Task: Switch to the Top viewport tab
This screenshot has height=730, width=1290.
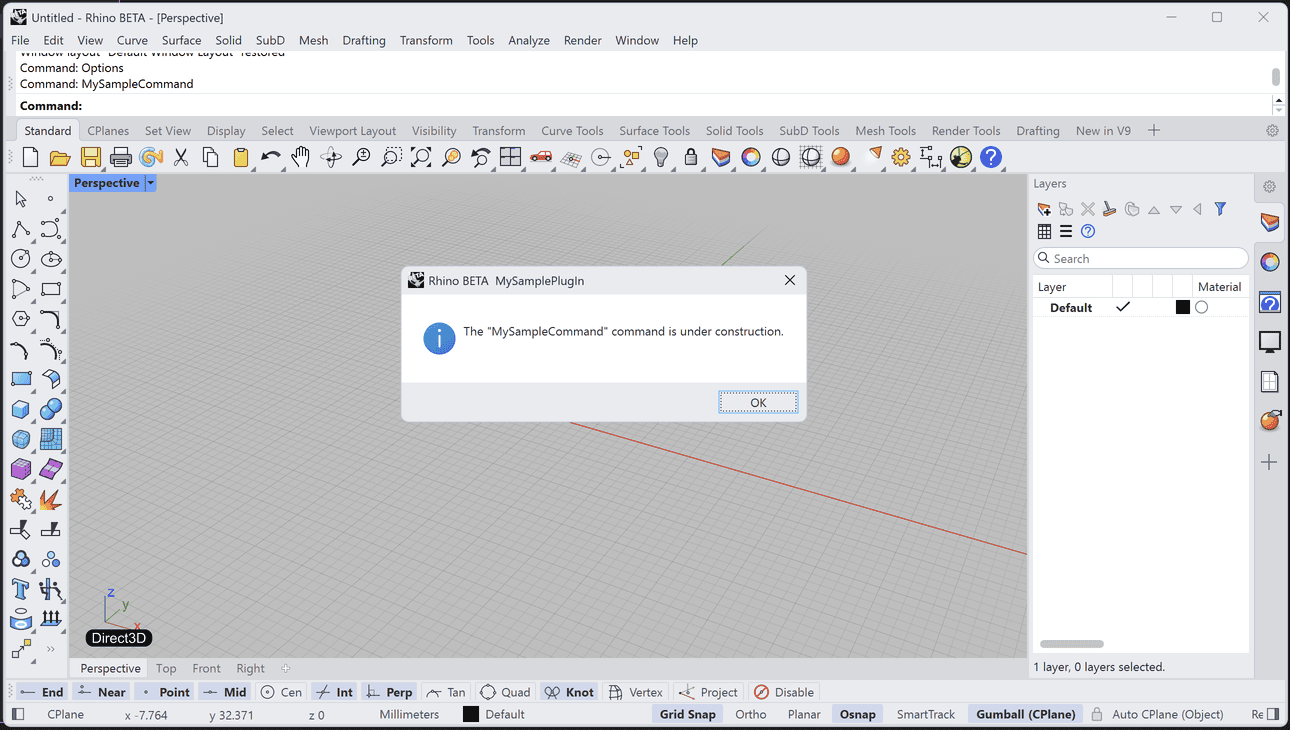Action: coord(166,668)
